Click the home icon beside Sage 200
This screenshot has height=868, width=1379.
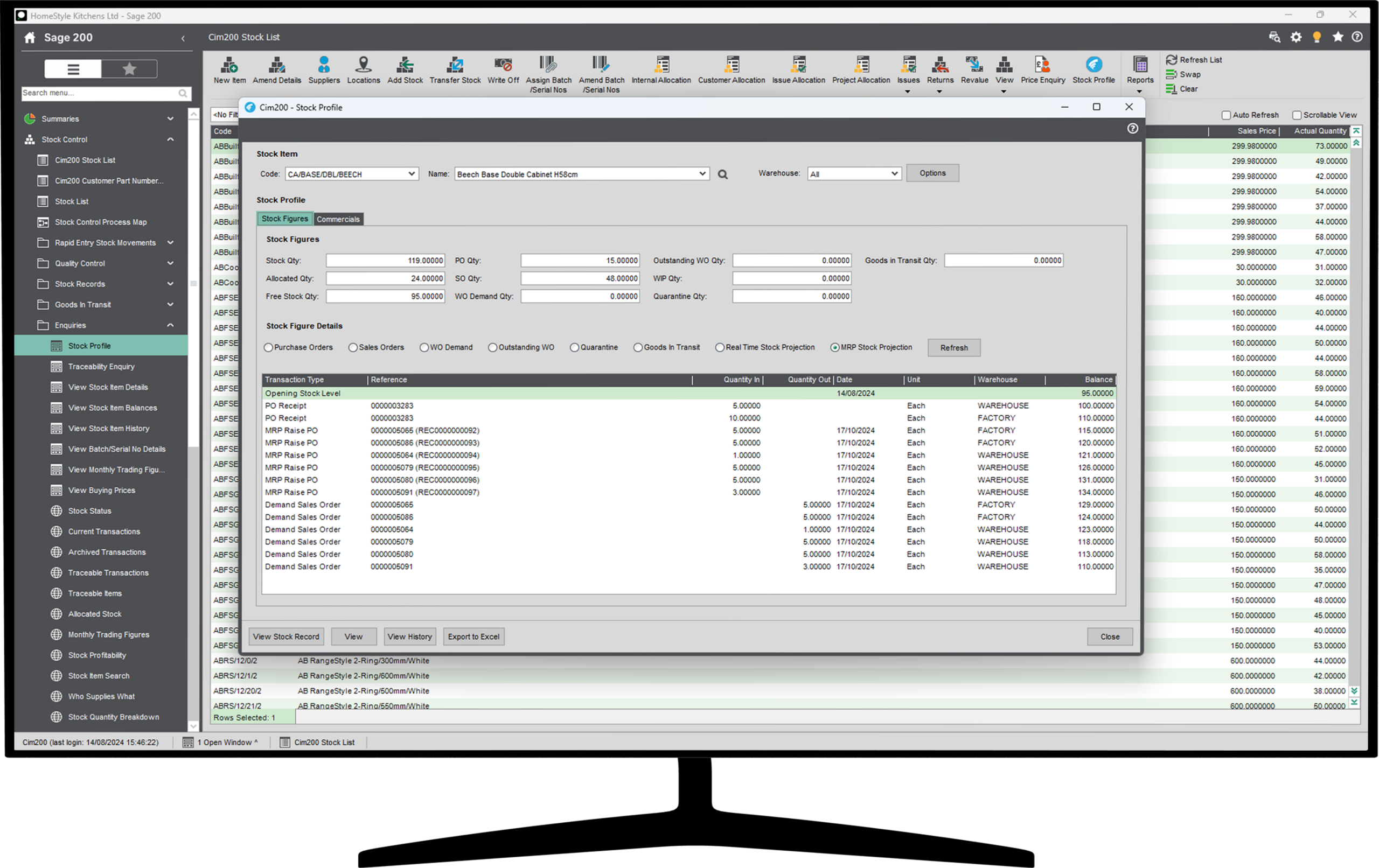coord(30,38)
